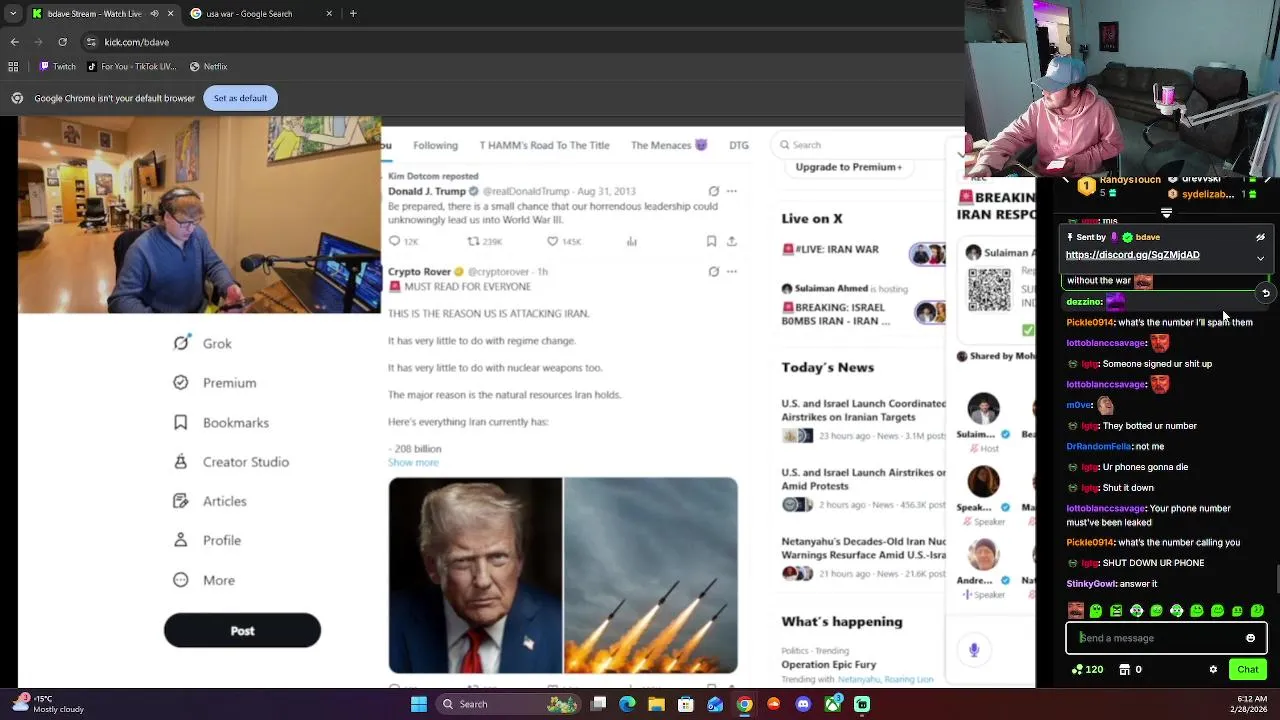1280x720 pixels.
Task: Share the Donald J. Trump tweet
Action: click(x=732, y=241)
